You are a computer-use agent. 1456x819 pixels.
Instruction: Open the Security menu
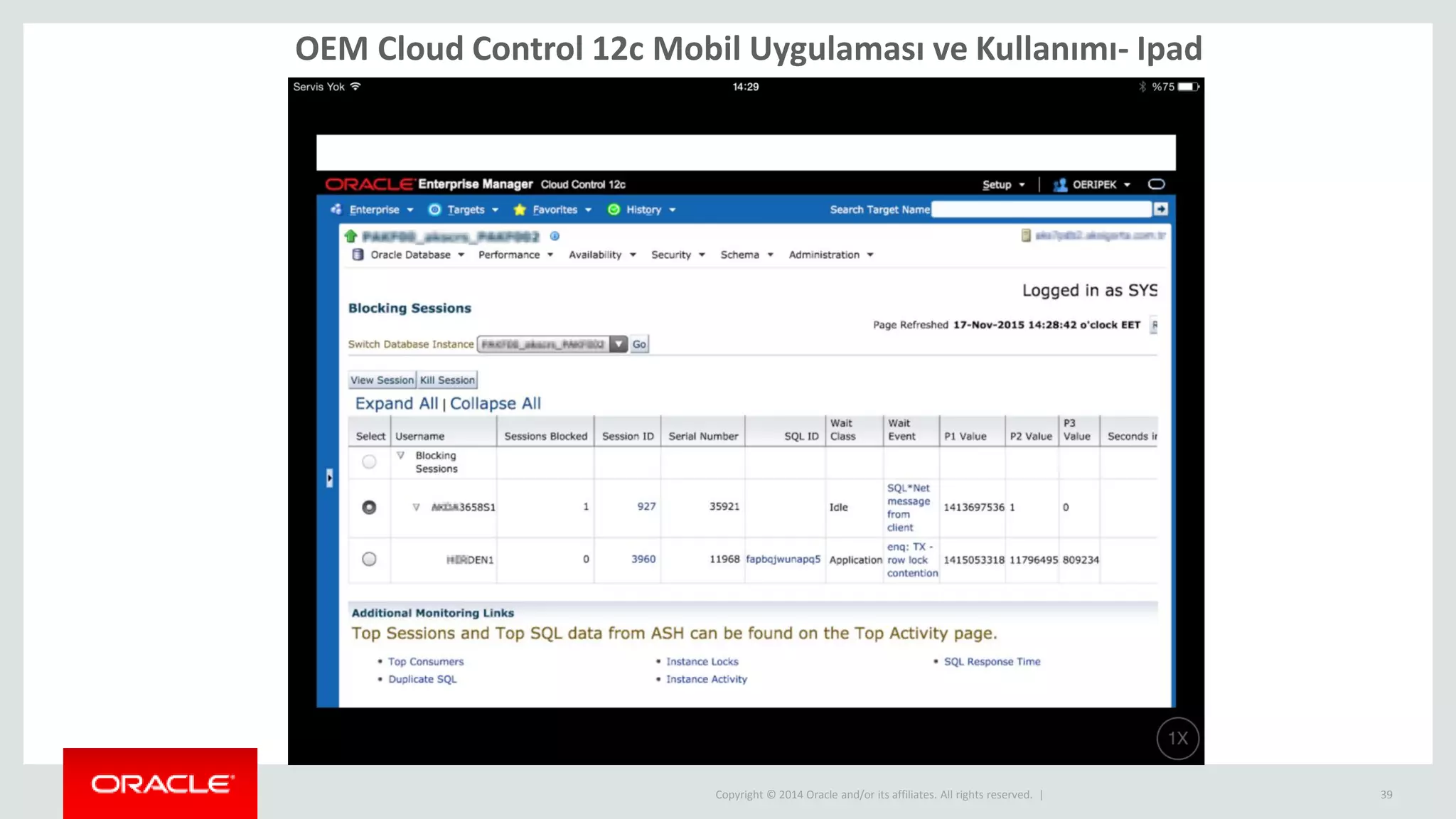pos(678,255)
